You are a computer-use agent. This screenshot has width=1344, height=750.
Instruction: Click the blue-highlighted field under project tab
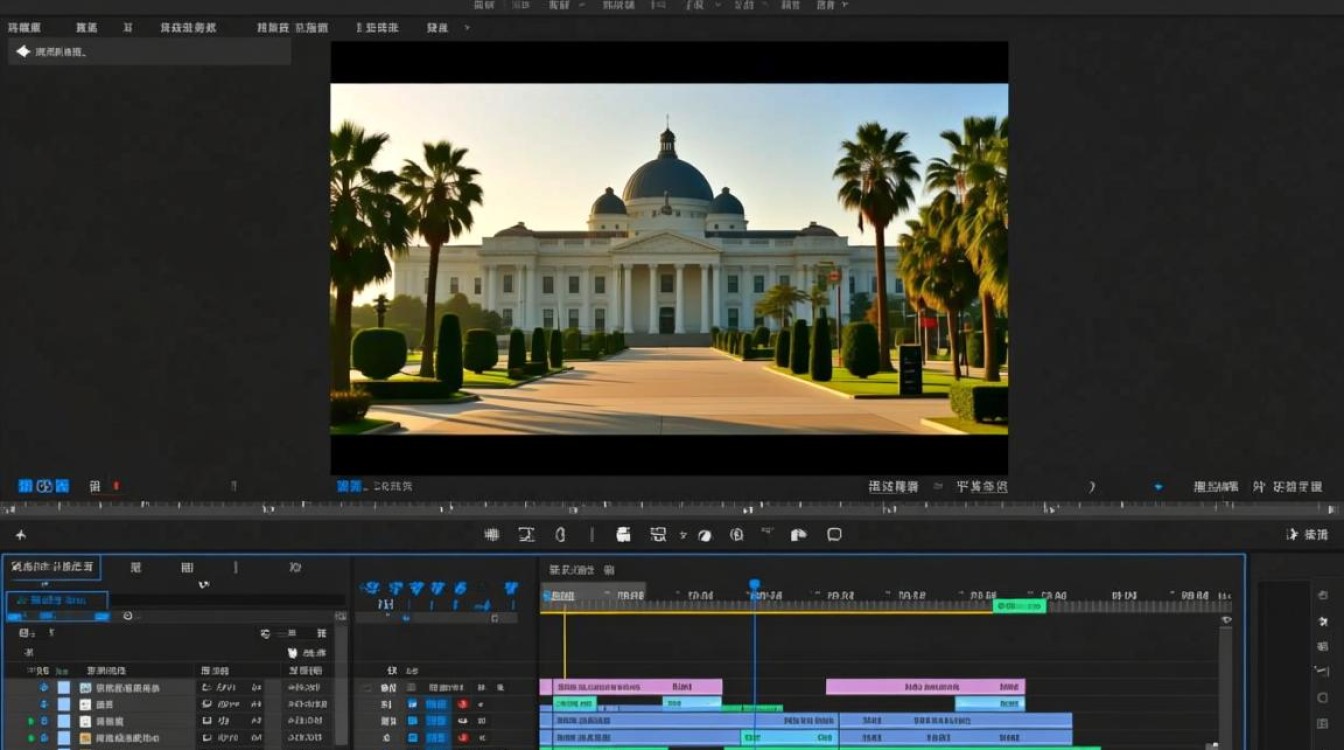(57, 600)
